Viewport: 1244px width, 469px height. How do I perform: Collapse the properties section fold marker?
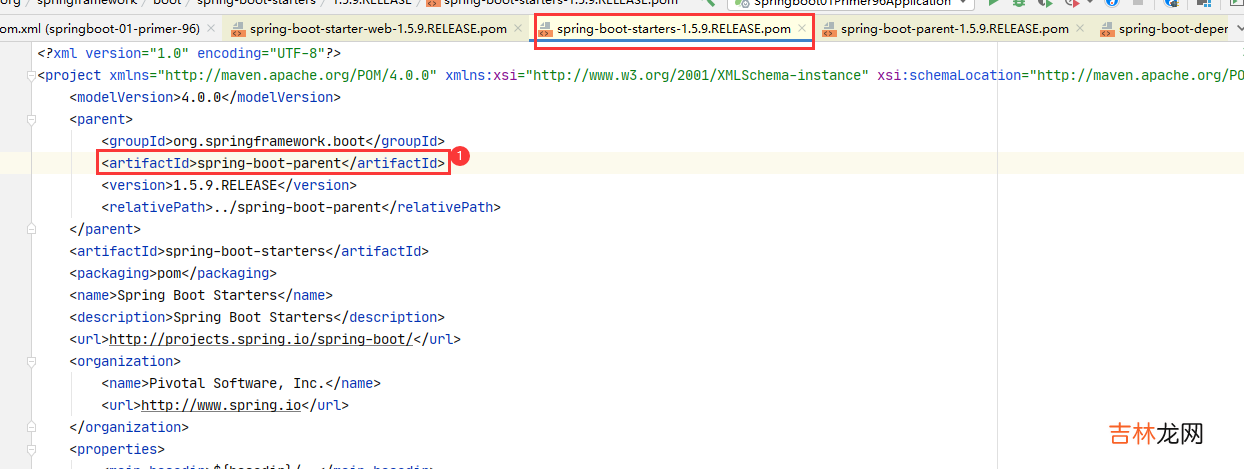coord(32,449)
